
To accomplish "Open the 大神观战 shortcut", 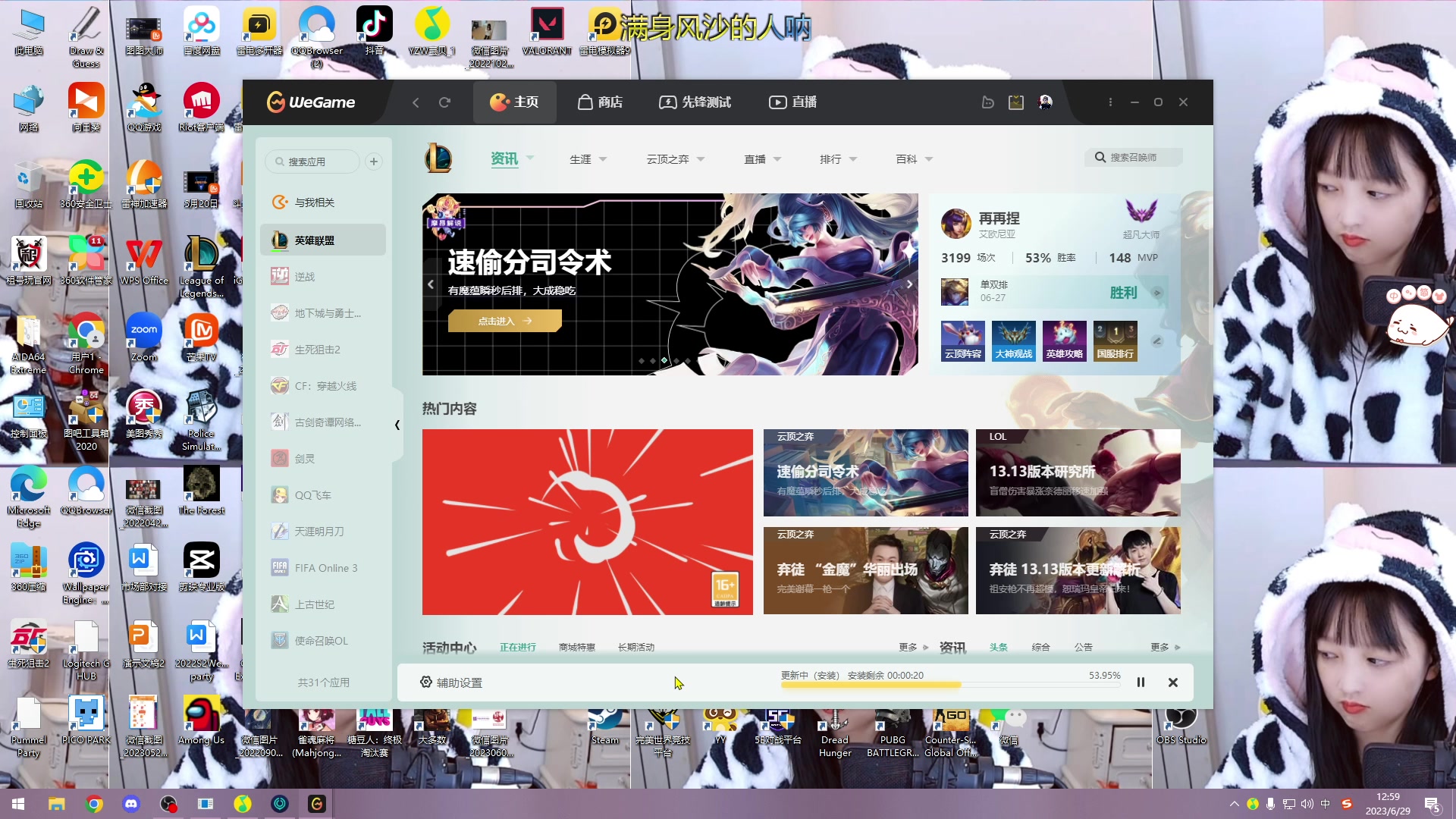I will click(1013, 340).
